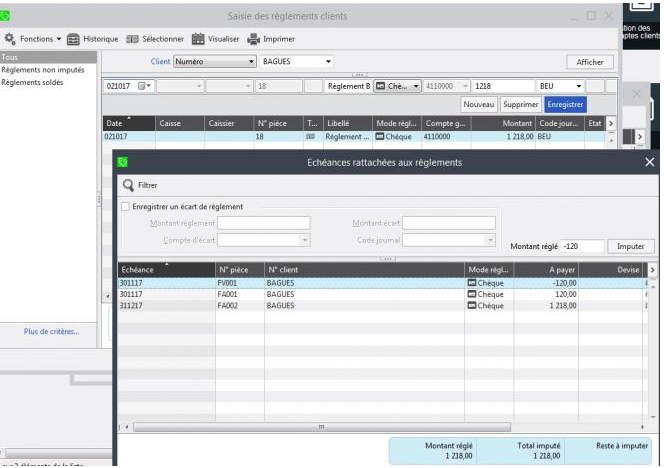Click the Montant réglé input field
Image resolution: width=664 pixels, height=468 pixels.
(x=581, y=246)
